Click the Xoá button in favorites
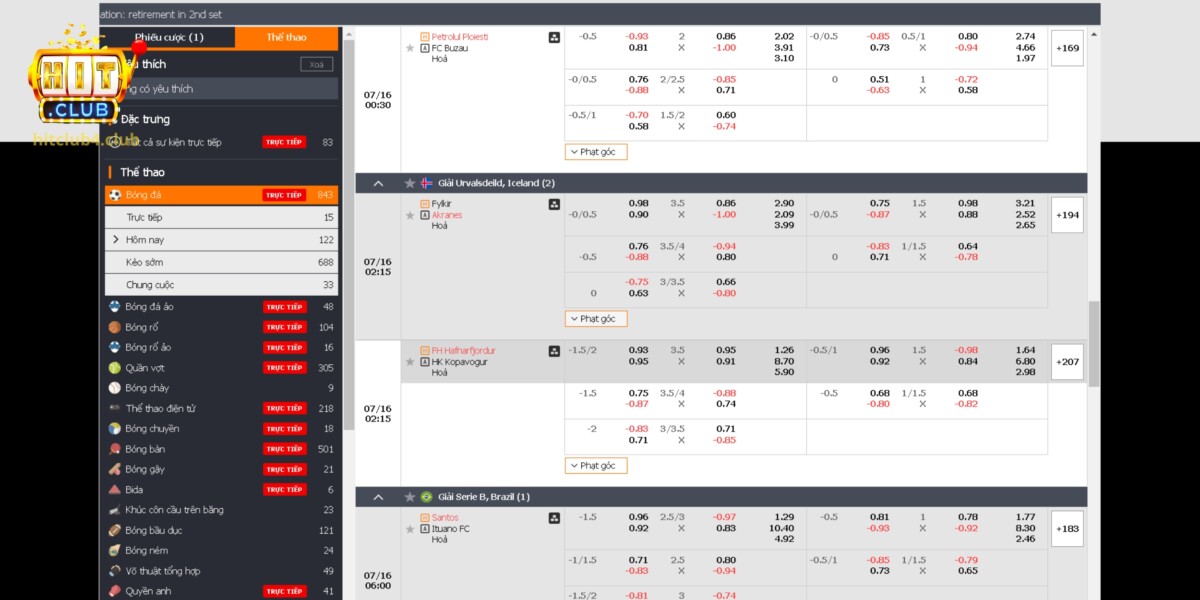 (x=316, y=64)
